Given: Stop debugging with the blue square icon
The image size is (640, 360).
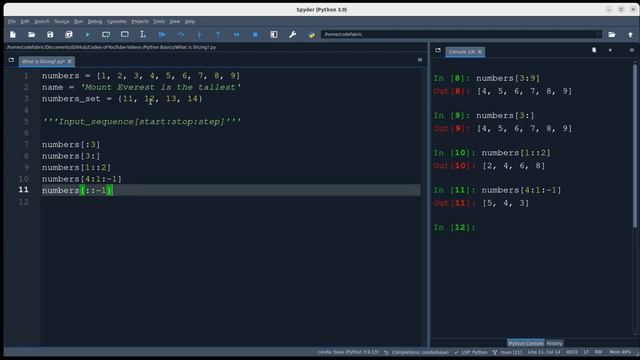Looking at the screenshot, I should coord(255,35).
